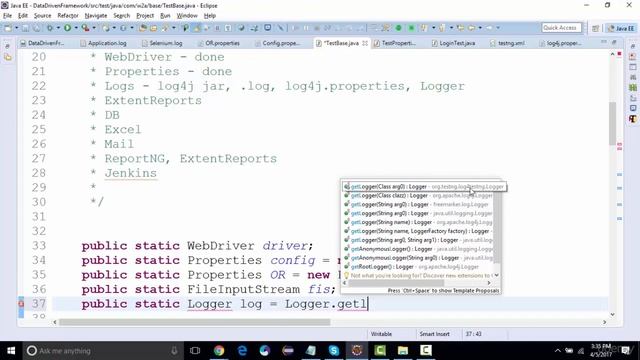Open the Help menu

tap(209, 16)
